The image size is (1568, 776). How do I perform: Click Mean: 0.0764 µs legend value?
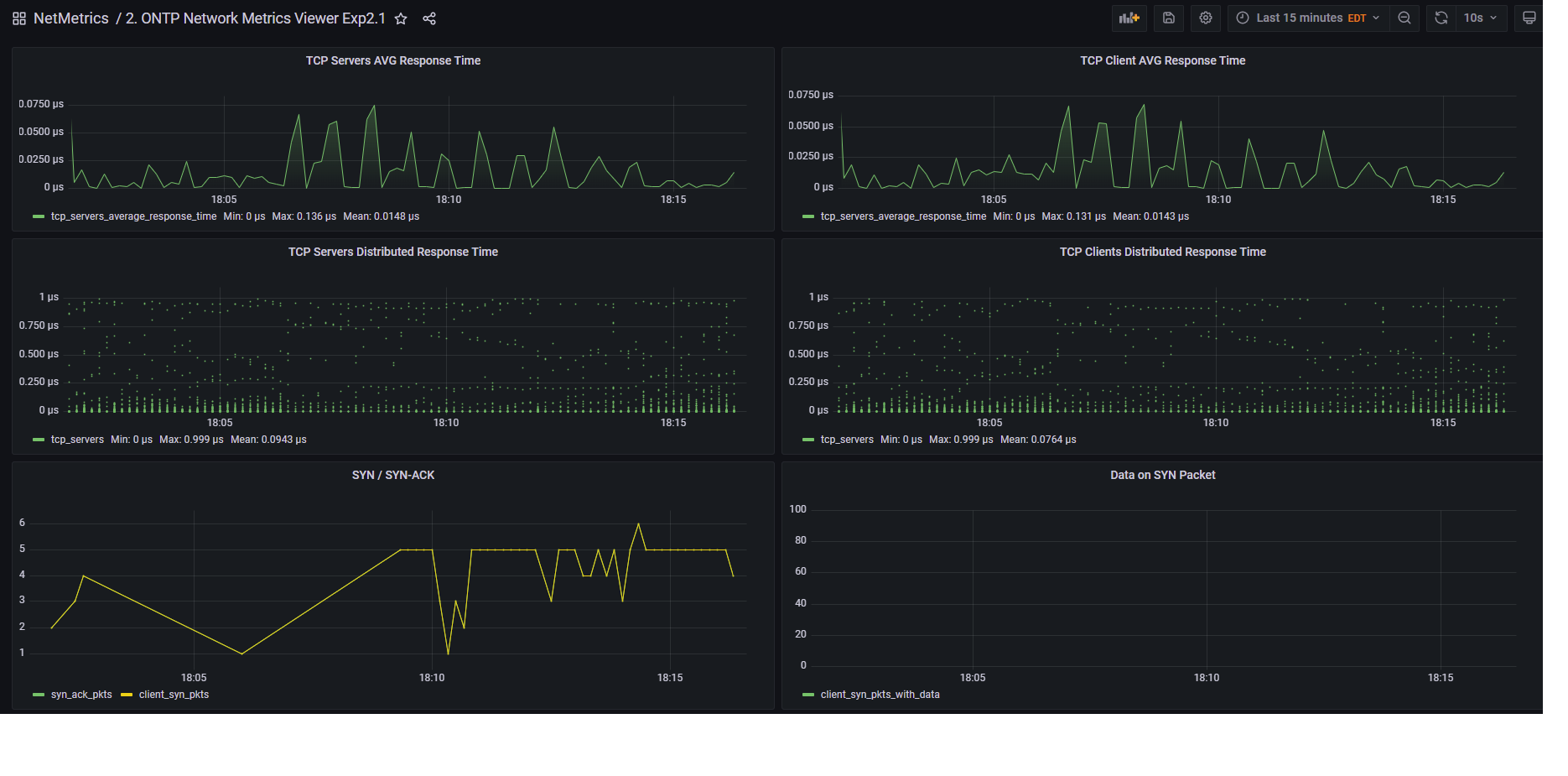[1038, 440]
